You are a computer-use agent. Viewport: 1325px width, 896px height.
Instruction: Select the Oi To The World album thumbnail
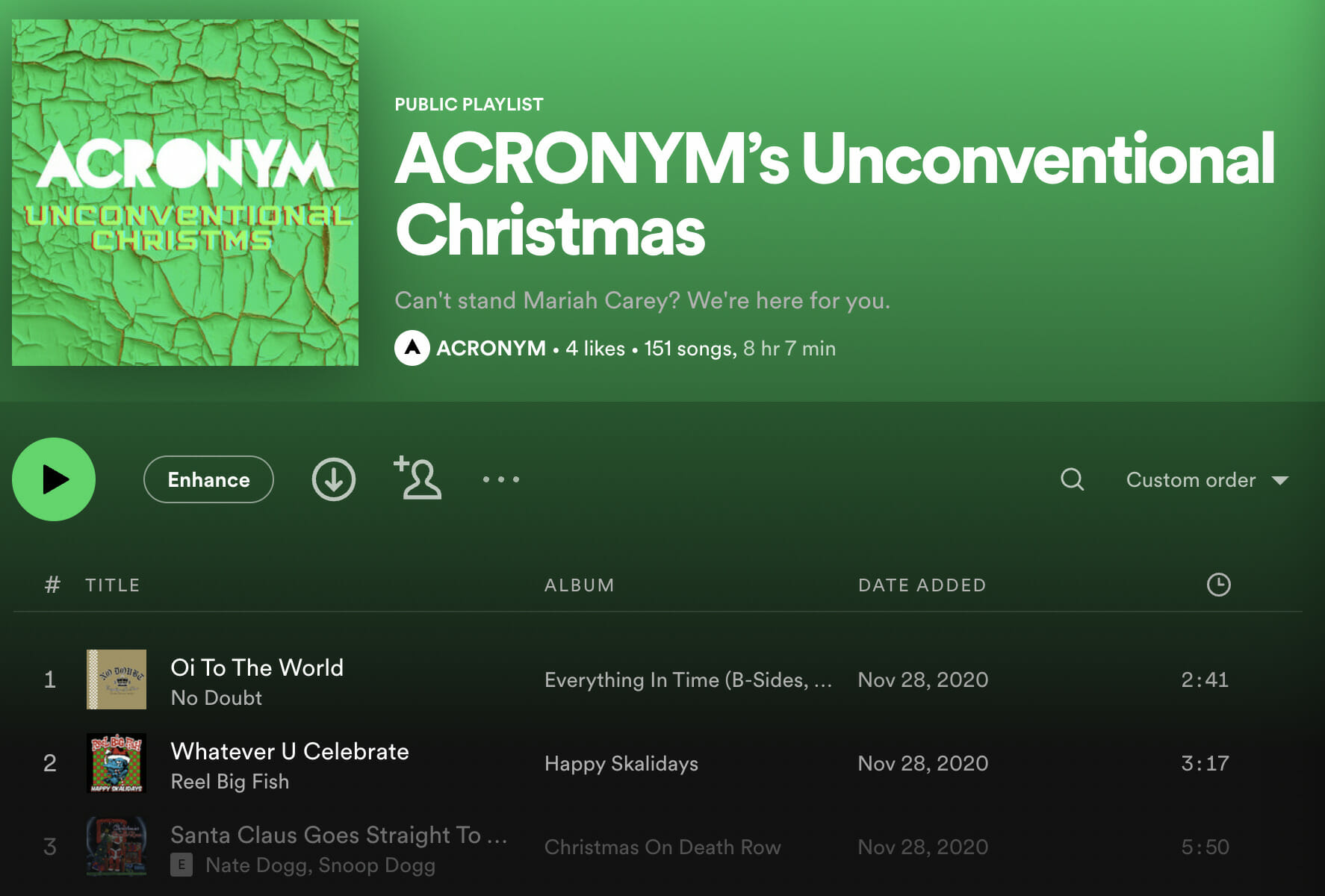(117, 679)
